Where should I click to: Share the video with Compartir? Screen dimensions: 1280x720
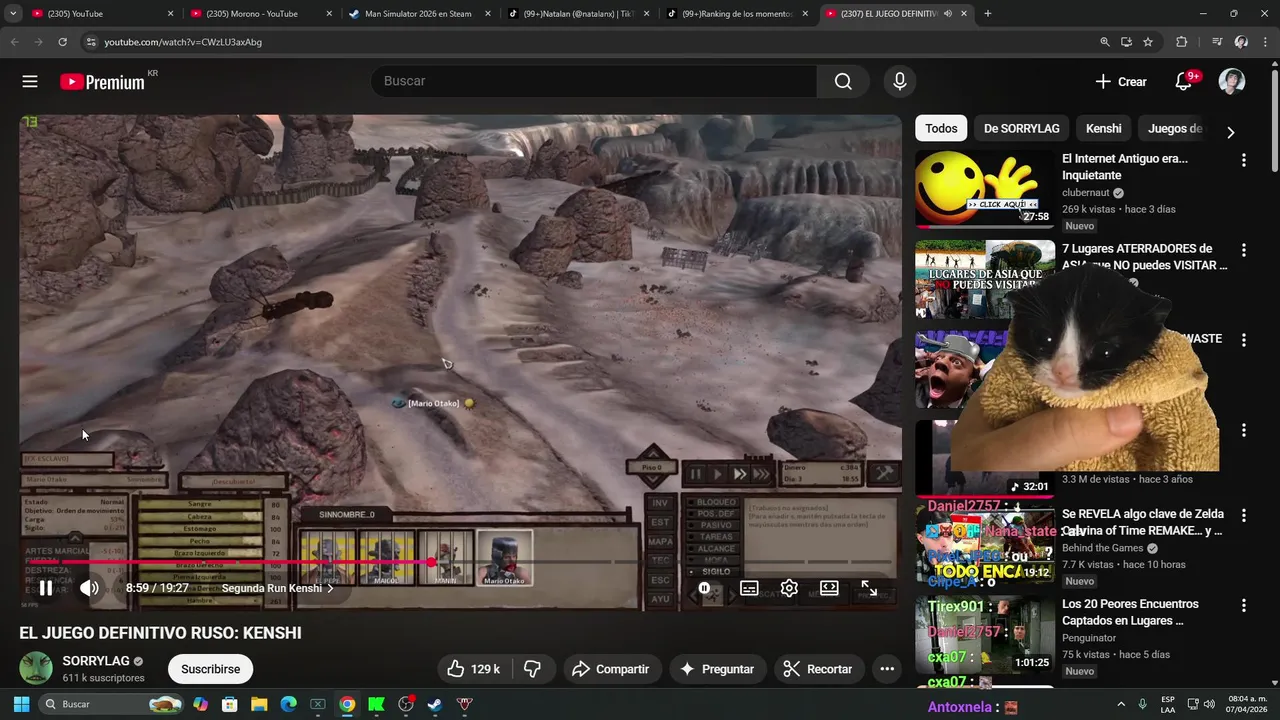(x=610, y=669)
